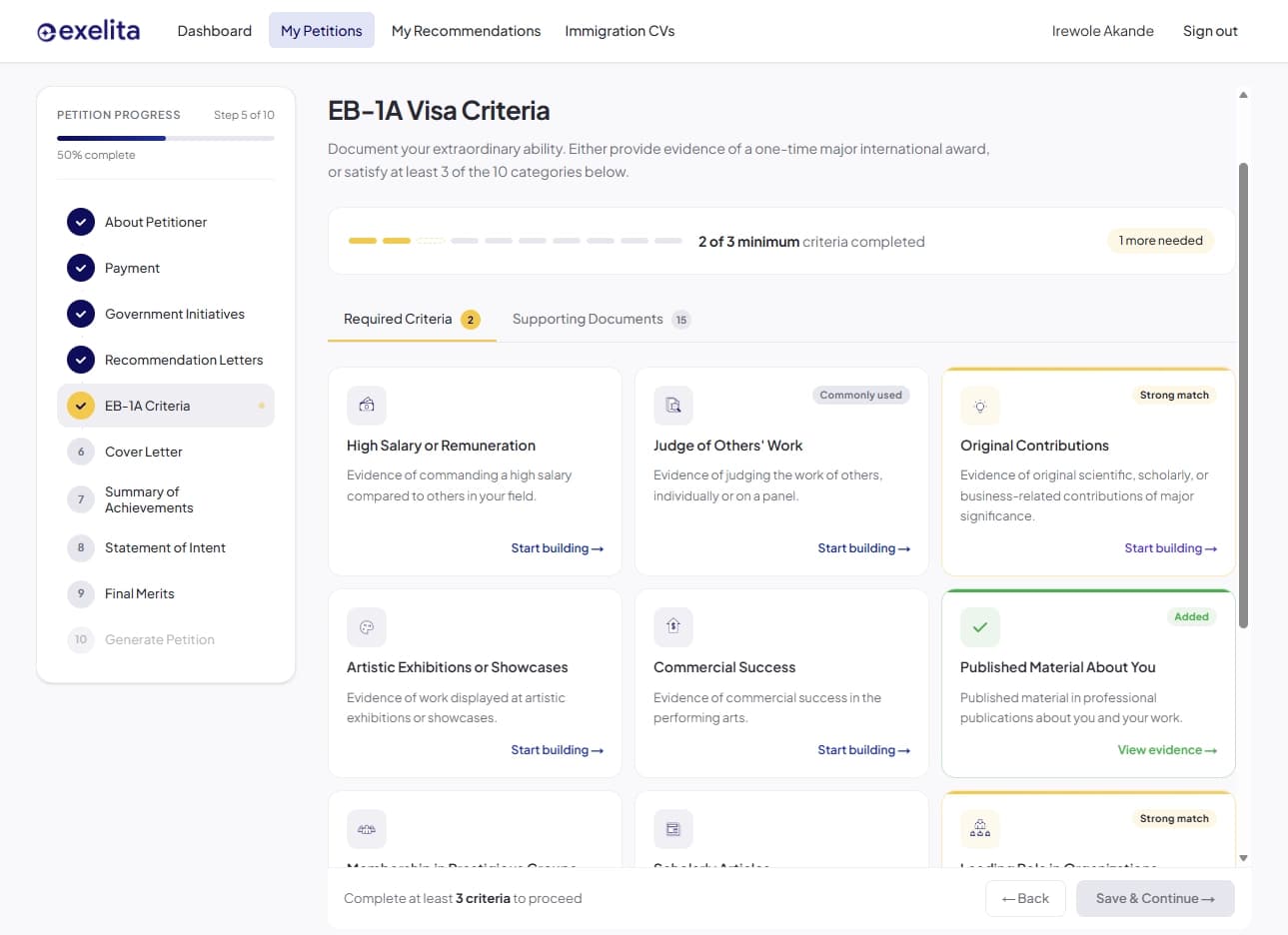Open Immigration CVs from the navigation bar

(620, 30)
